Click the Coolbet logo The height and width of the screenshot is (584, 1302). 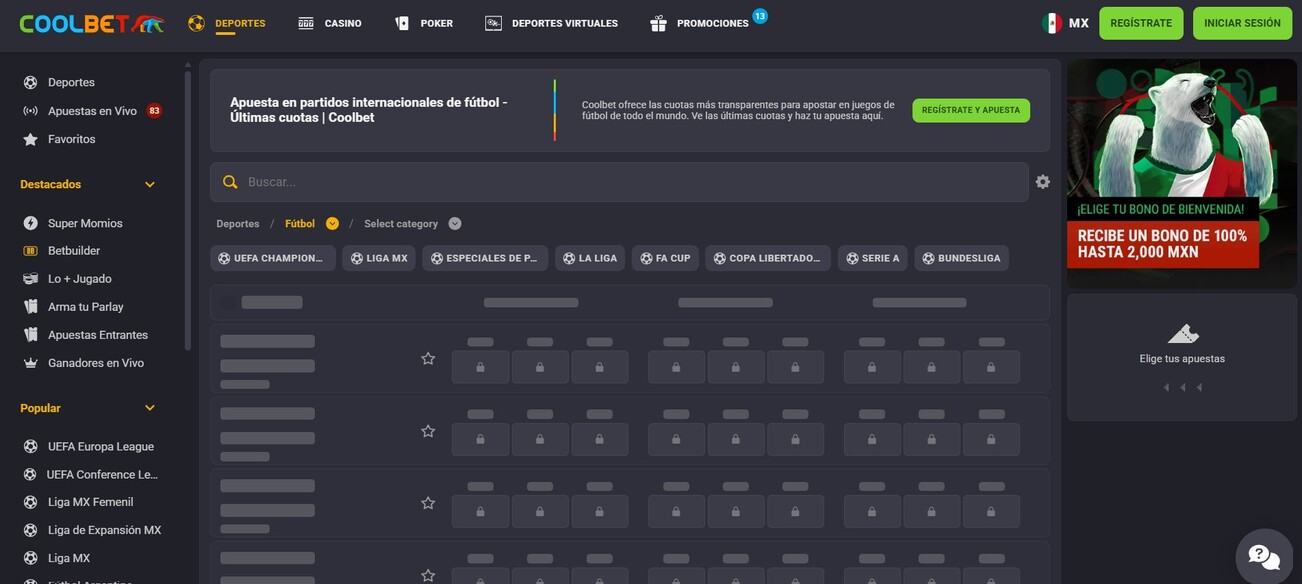coord(91,23)
